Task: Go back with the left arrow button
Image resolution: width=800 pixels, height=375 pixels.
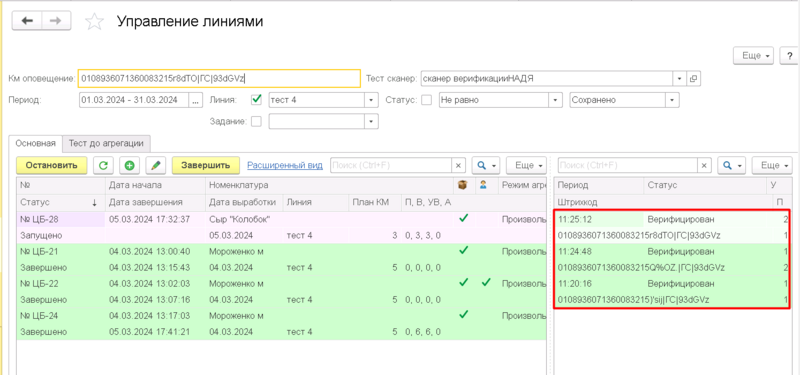Action: point(27,20)
